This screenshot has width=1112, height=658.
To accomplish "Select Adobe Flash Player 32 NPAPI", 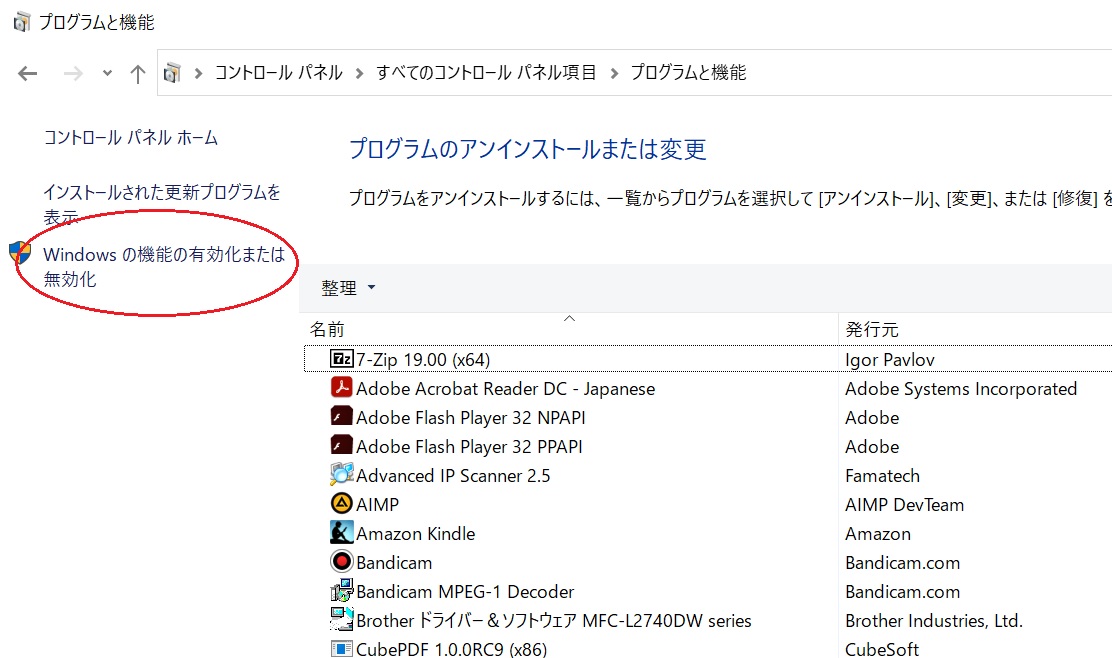I will pos(471,418).
